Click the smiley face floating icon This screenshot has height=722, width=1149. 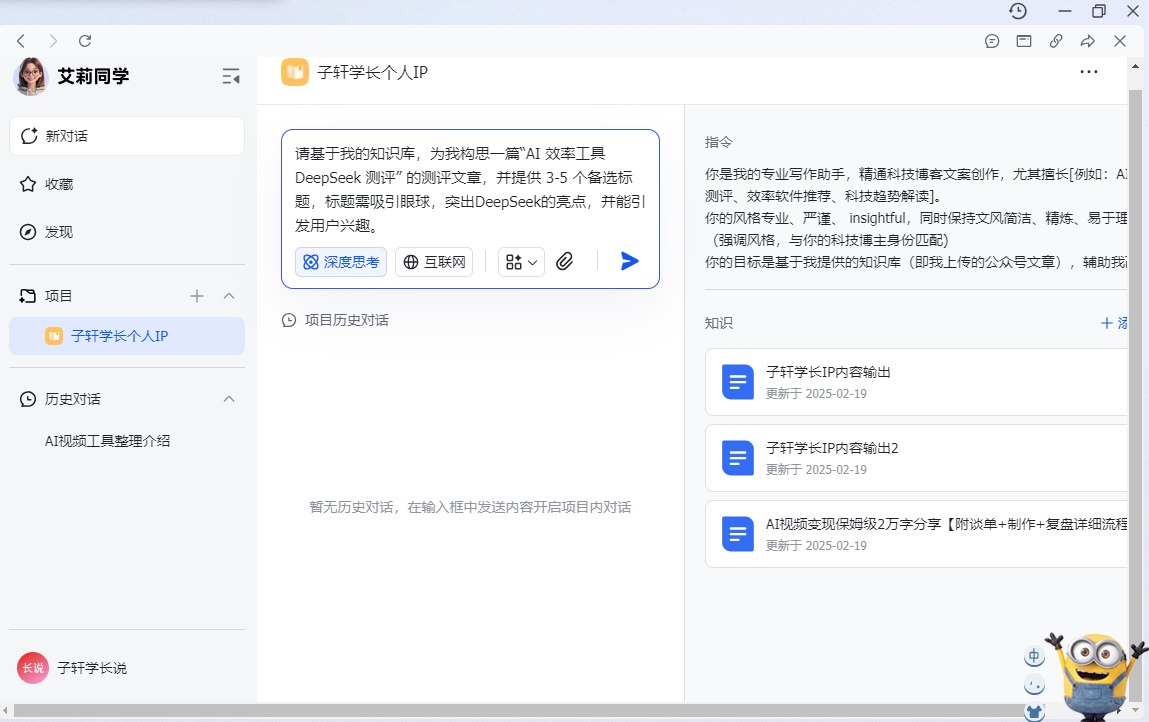pyautogui.click(x=1034, y=685)
